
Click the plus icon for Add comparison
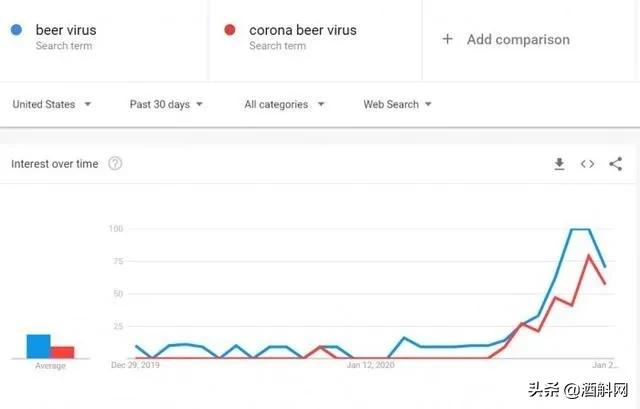[x=447, y=39]
